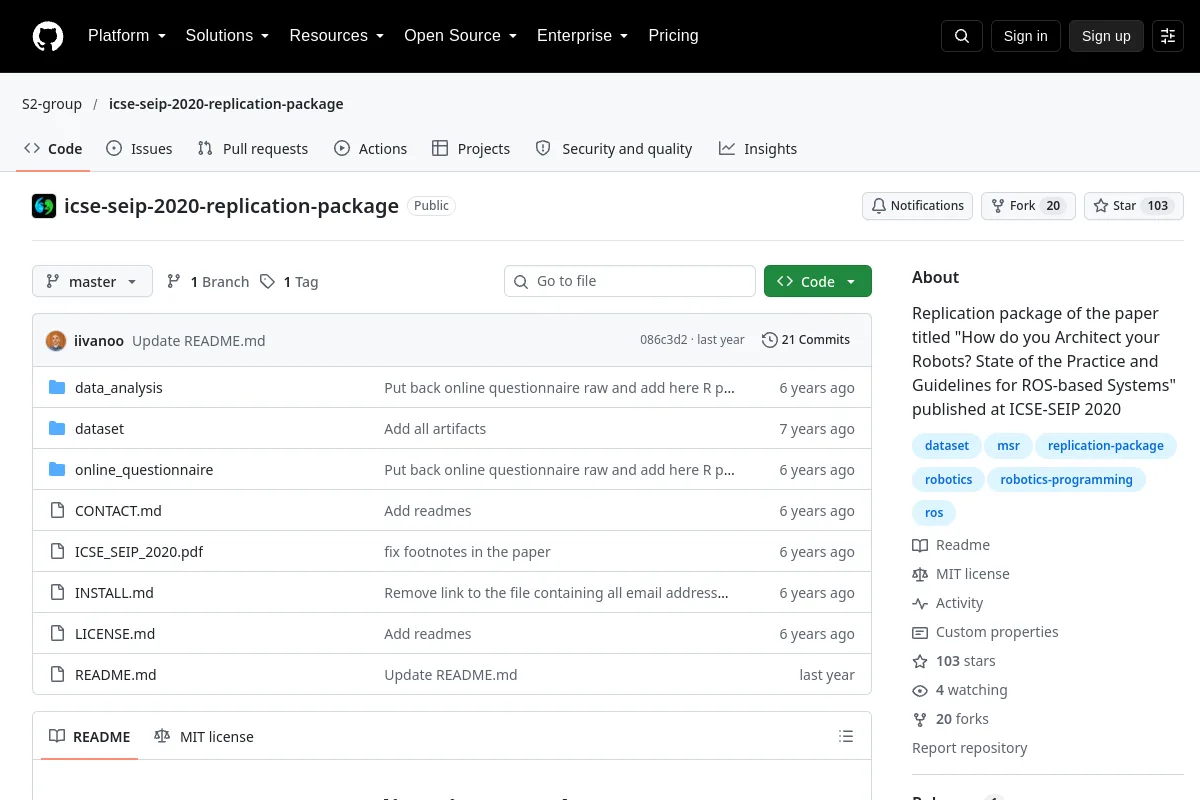1200x800 pixels.
Task: Click the robotics-programming topic tag
Action: [1066, 480]
